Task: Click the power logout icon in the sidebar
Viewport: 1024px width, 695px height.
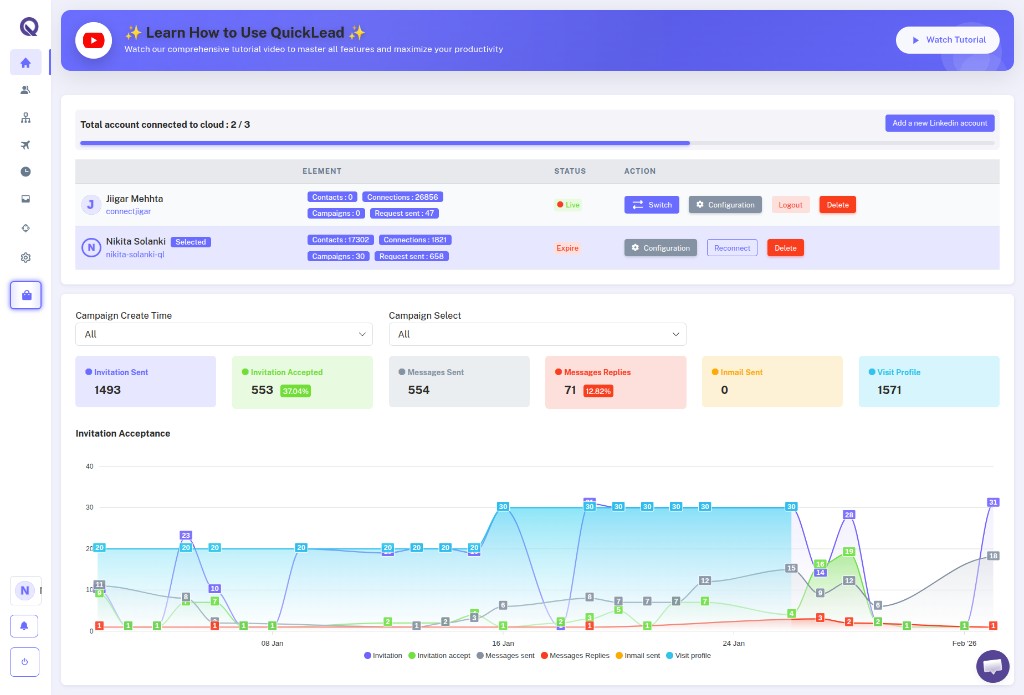Action: pyautogui.click(x=24, y=662)
